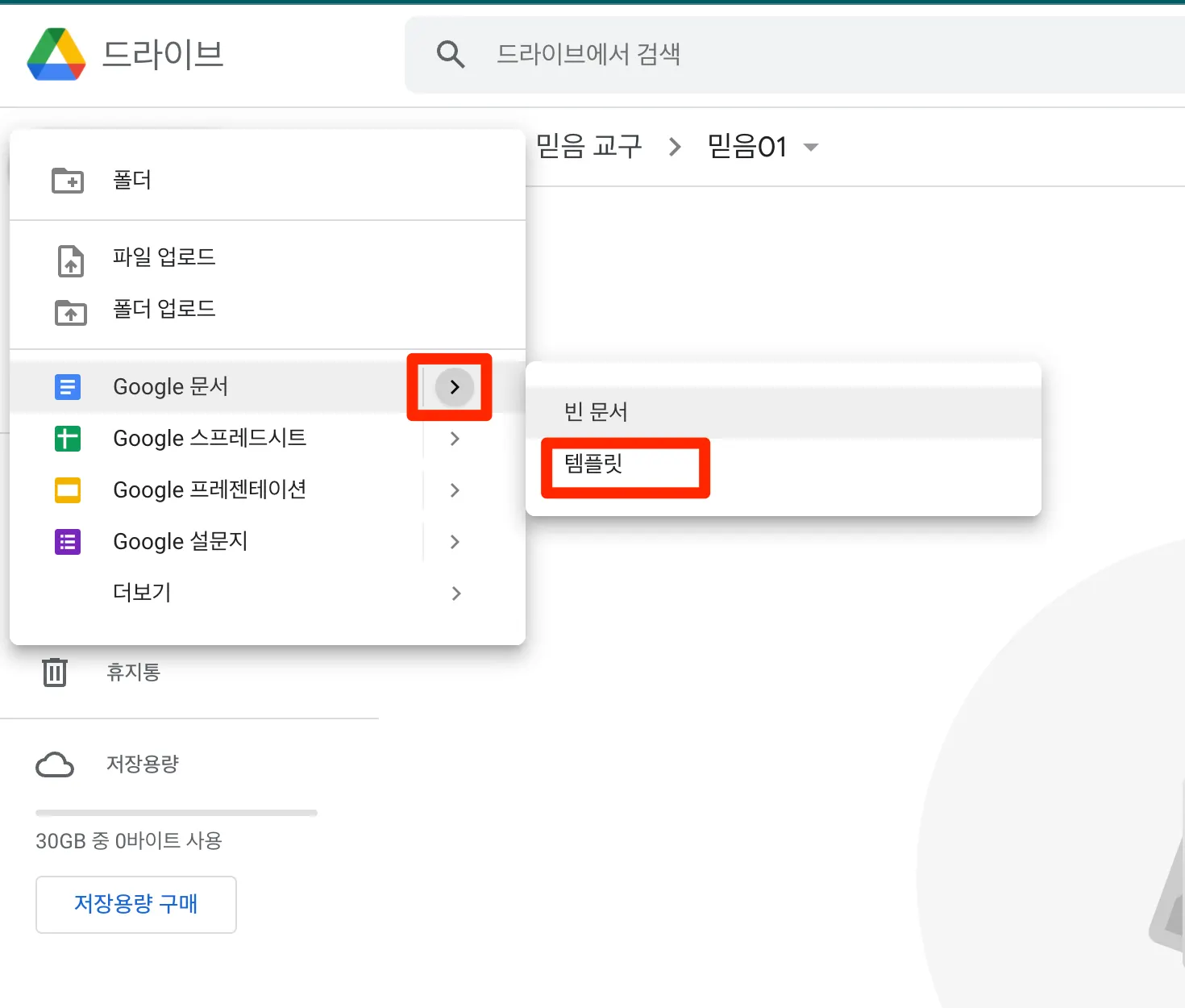Screen dimensions: 1185x1008
Task: Click the 드라이브 title text
Action: [x=163, y=54]
